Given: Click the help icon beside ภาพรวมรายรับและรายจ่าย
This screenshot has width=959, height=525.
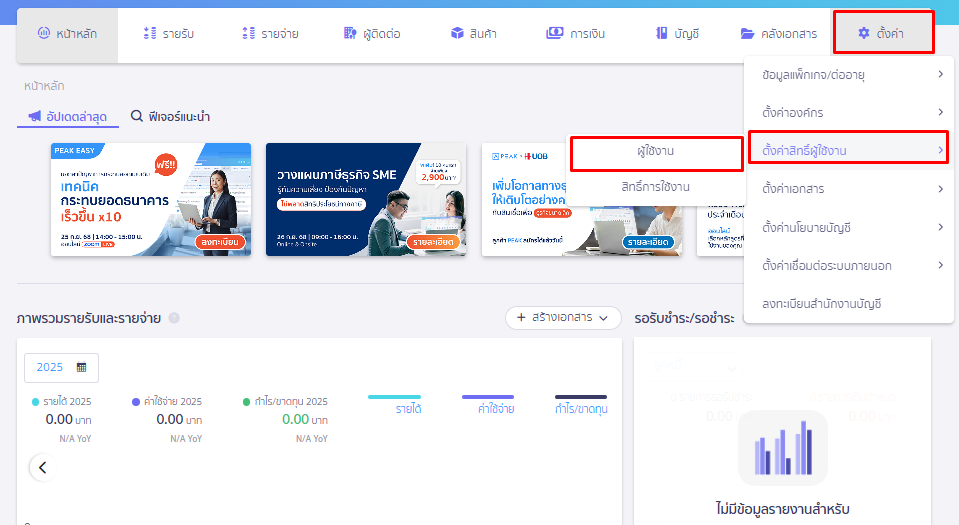Looking at the screenshot, I should [x=174, y=318].
